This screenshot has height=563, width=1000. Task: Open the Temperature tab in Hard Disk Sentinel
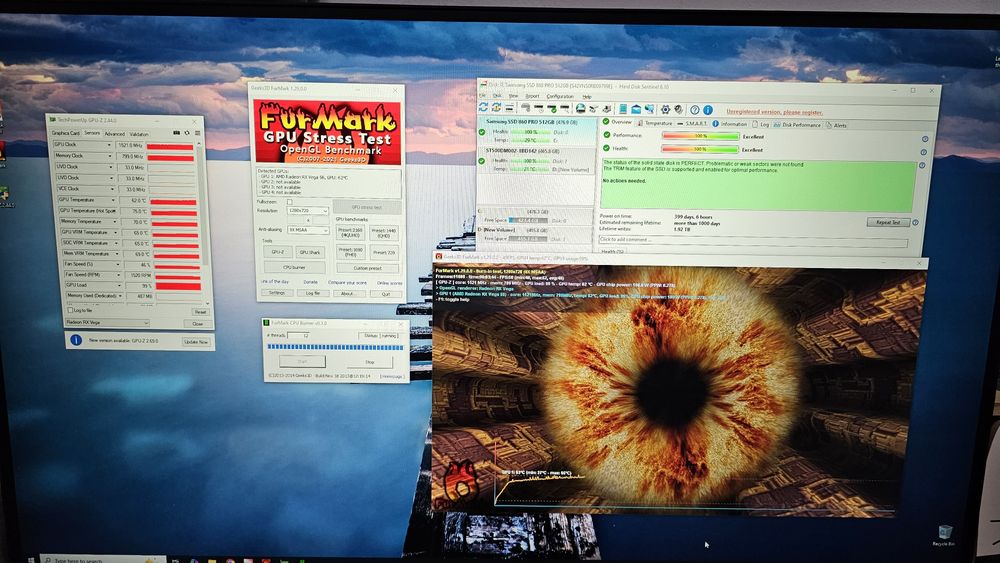click(656, 124)
